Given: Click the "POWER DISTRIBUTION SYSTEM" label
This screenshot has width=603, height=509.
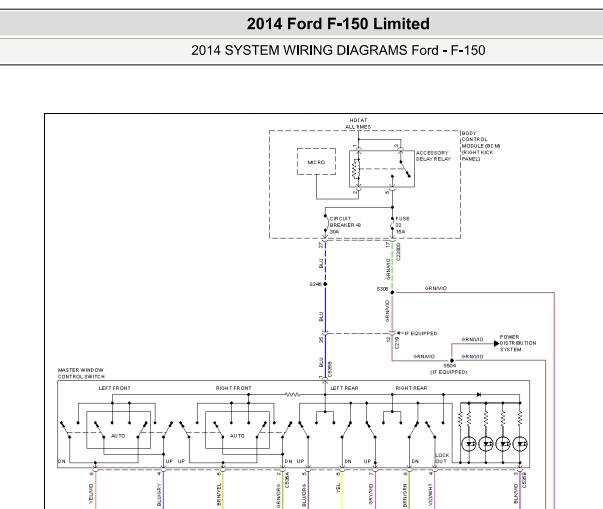Looking at the screenshot, I should click(518, 343).
